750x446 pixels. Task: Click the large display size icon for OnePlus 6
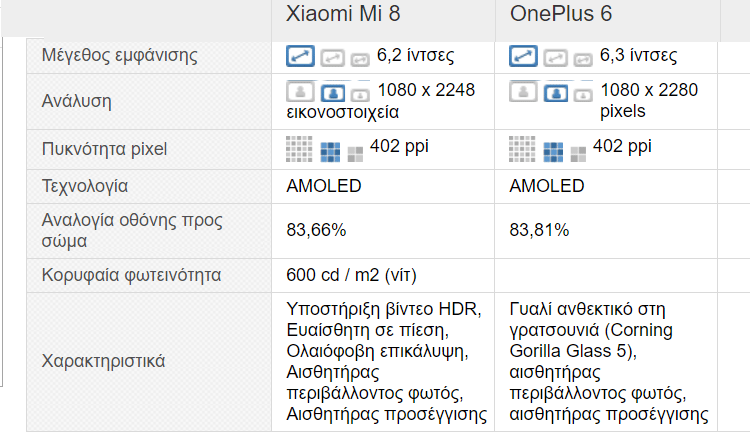(523, 56)
